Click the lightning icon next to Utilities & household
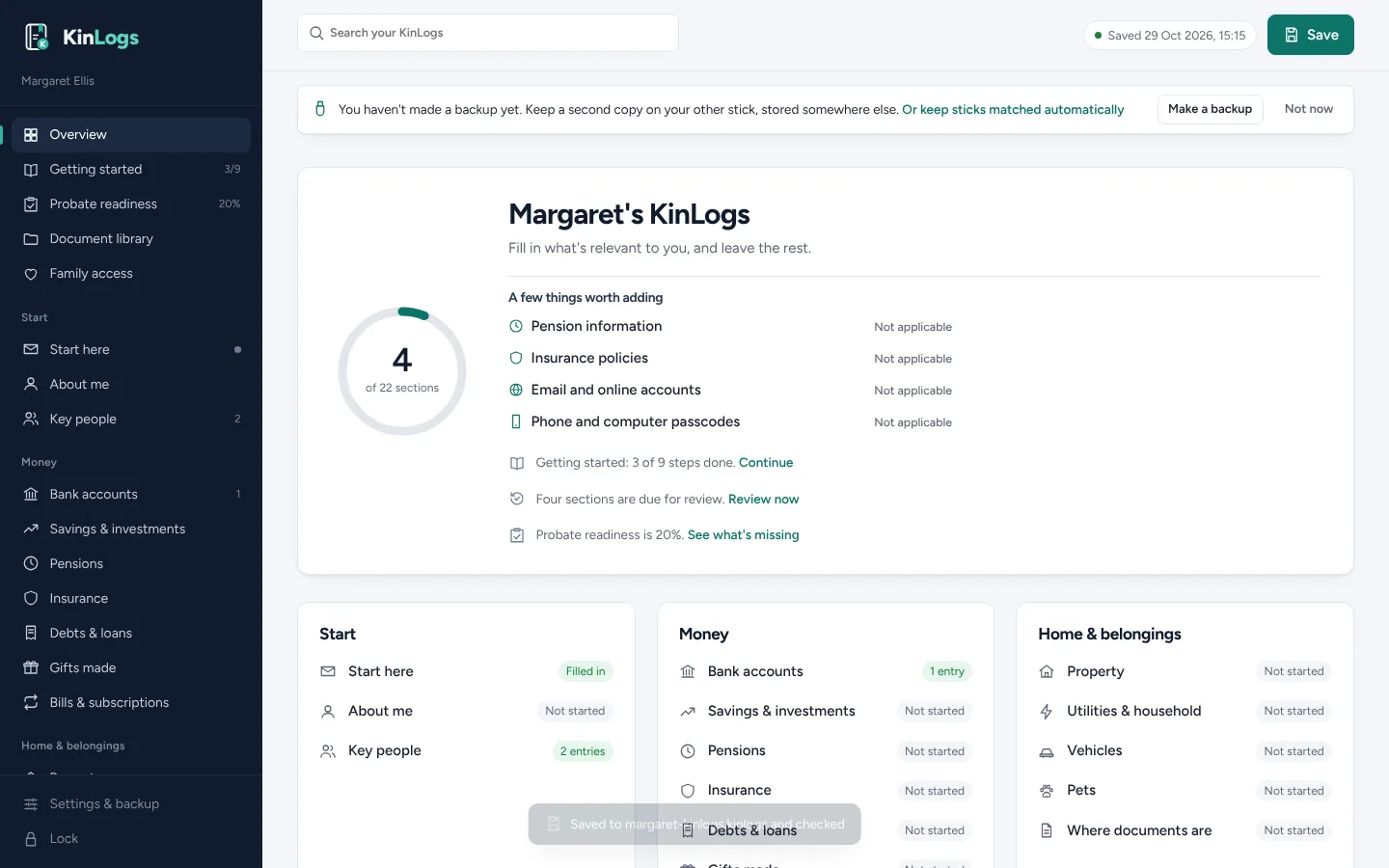1389x868 pixels. click(x=1047, y=712)
